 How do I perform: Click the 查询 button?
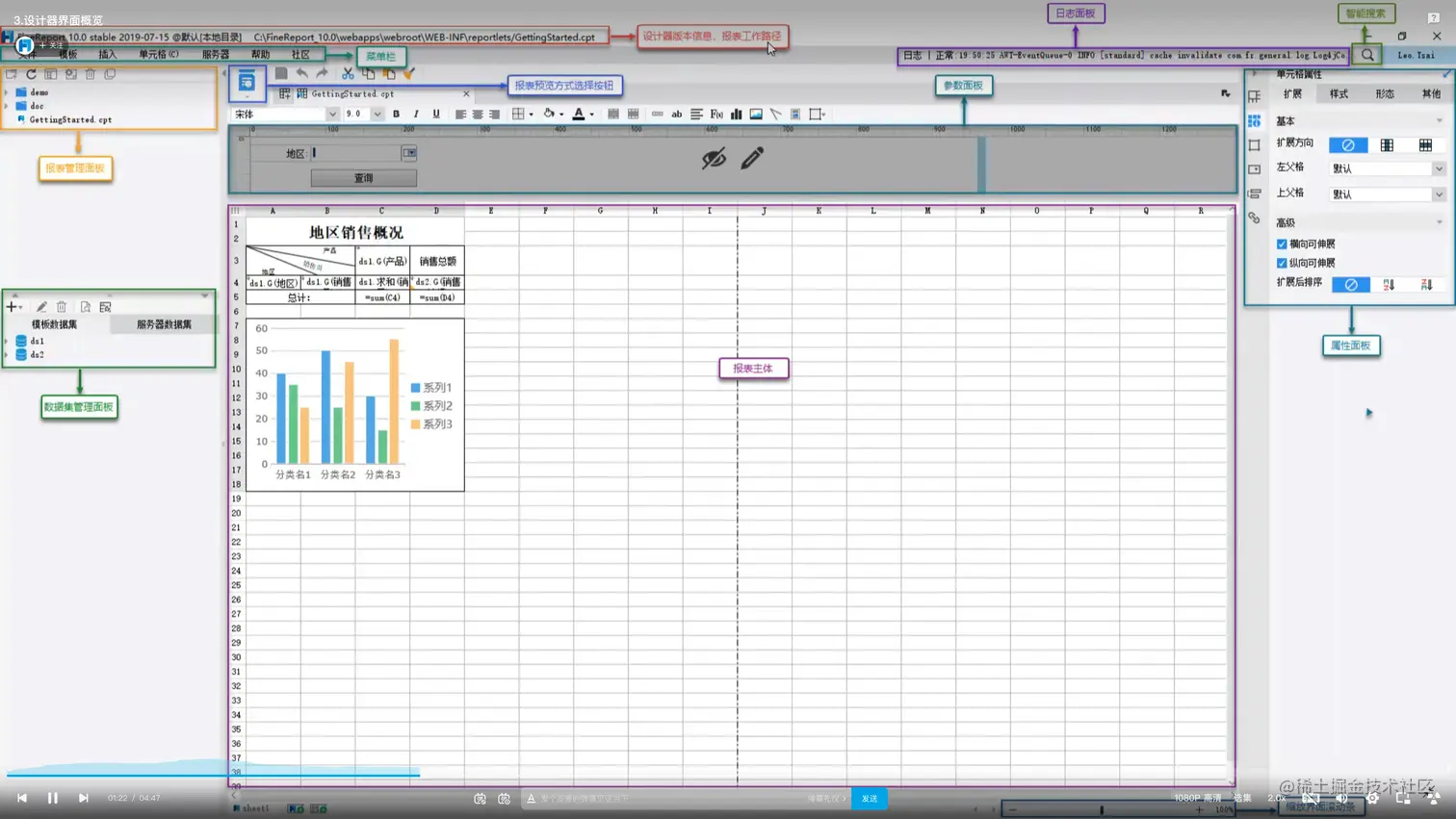tap(364, 178)
